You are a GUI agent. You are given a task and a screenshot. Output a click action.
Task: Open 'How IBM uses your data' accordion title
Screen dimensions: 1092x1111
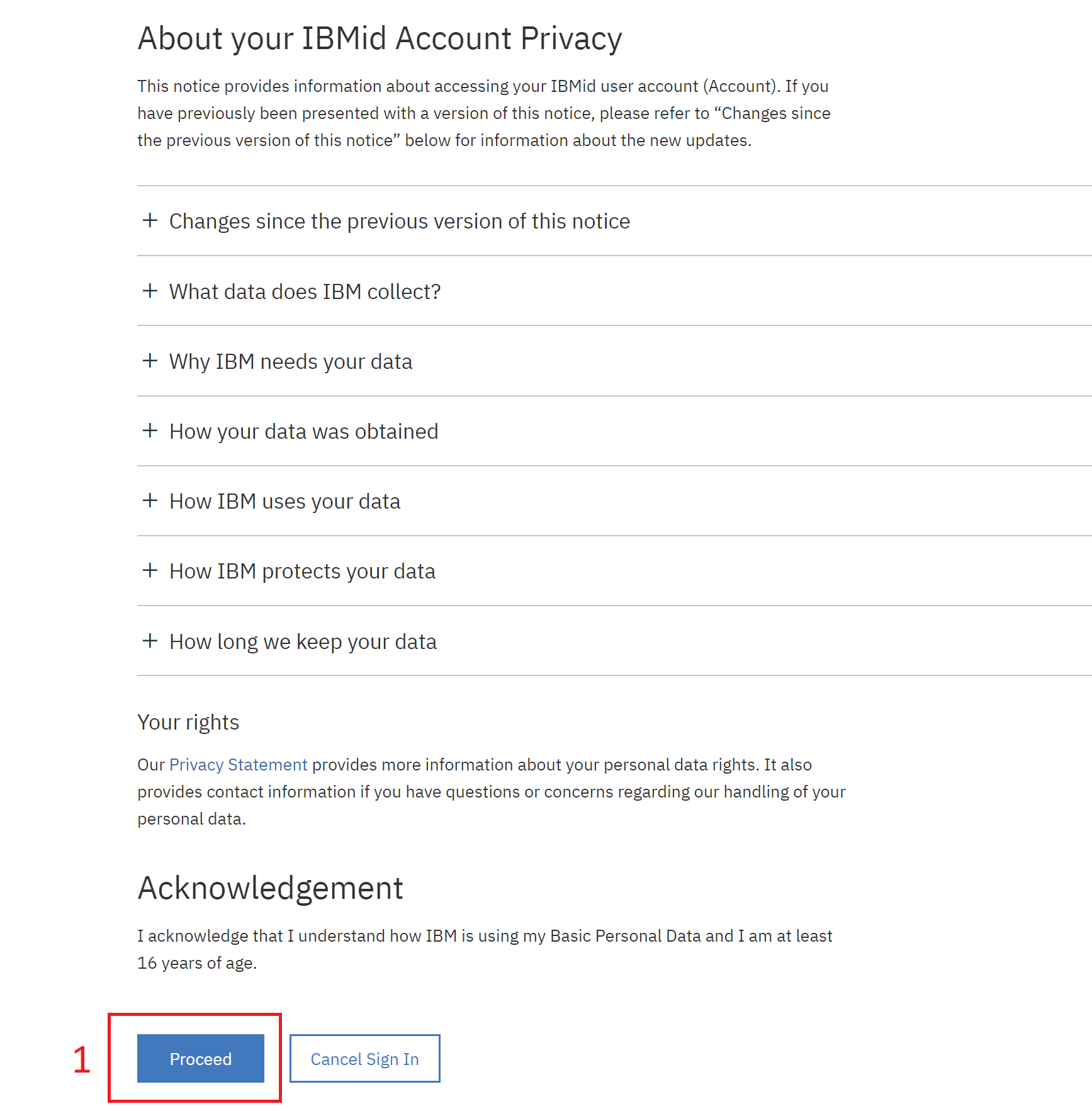pos(284,502)
